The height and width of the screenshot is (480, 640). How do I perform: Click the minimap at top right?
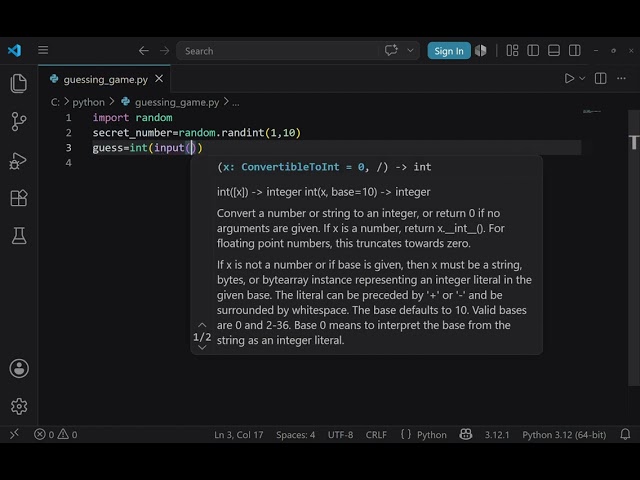(592, 111)
